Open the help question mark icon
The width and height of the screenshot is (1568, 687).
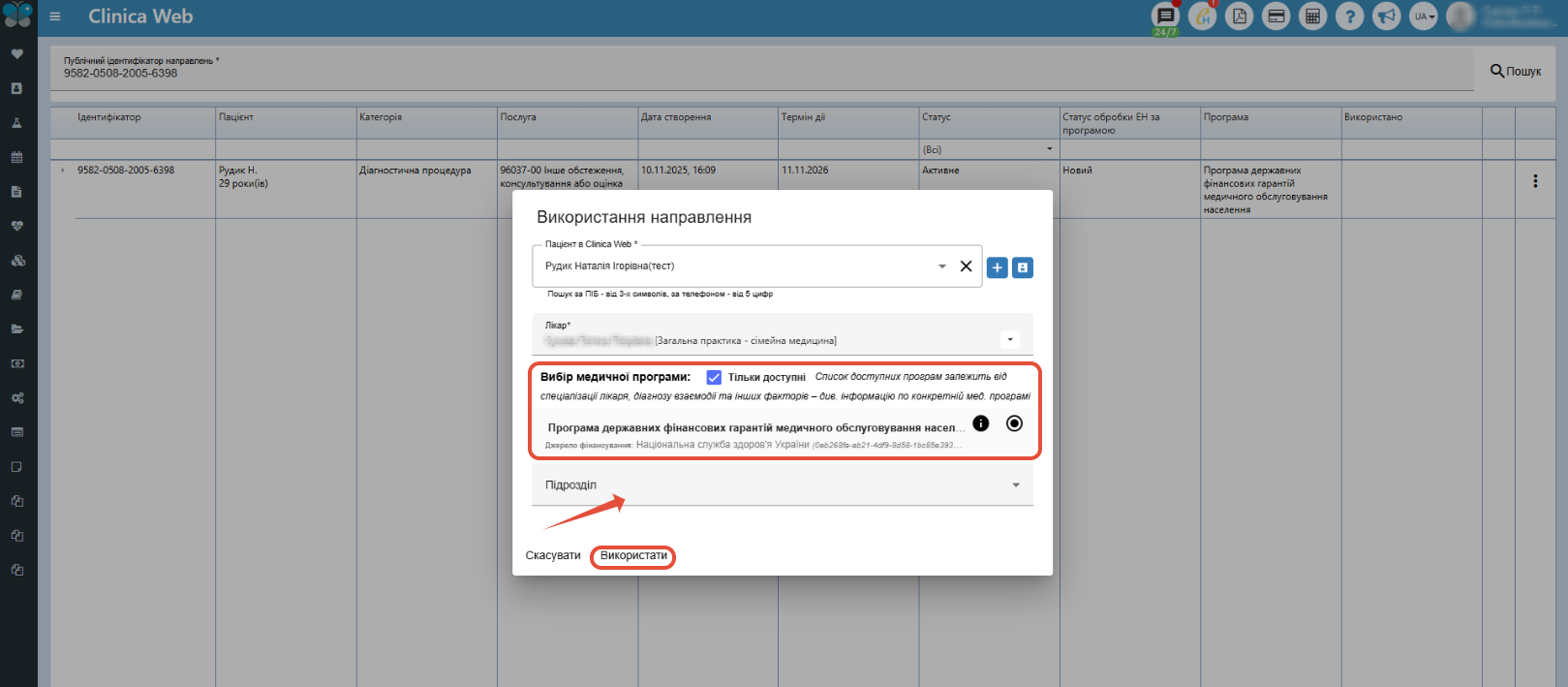point(1349,16)
